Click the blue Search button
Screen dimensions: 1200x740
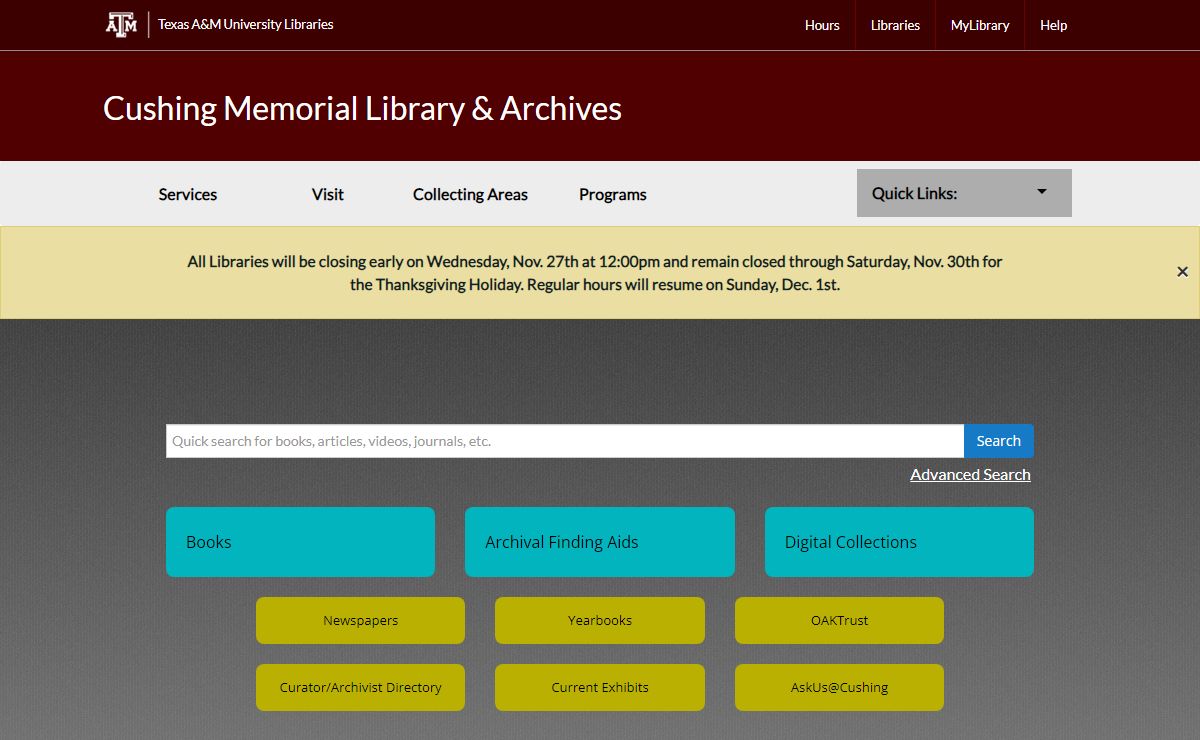999,441
